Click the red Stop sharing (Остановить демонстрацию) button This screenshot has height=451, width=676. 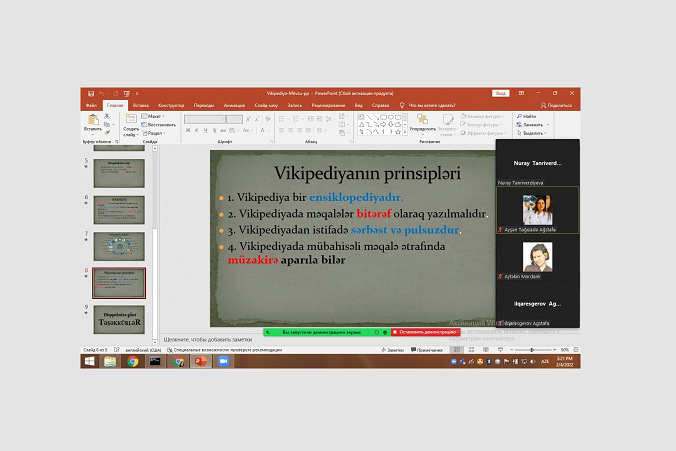click(426, 332)
